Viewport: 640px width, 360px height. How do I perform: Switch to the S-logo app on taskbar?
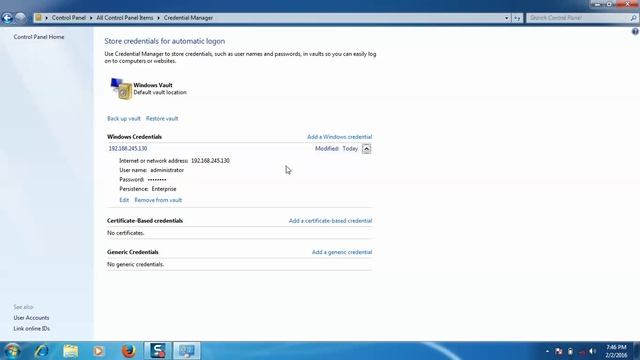[x=158, y=351]
